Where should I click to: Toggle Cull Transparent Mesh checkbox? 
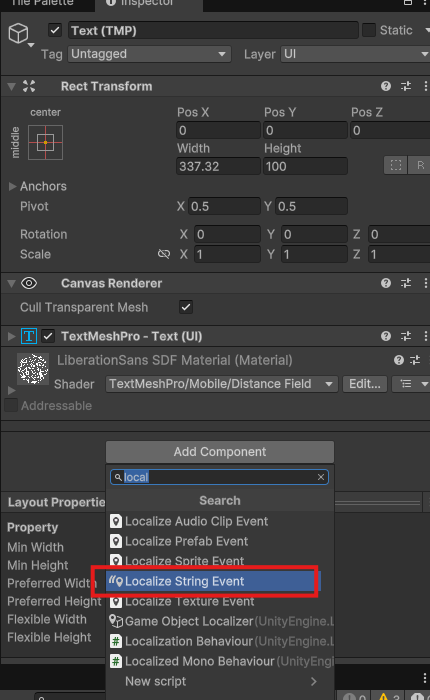[x=186, y=307]
